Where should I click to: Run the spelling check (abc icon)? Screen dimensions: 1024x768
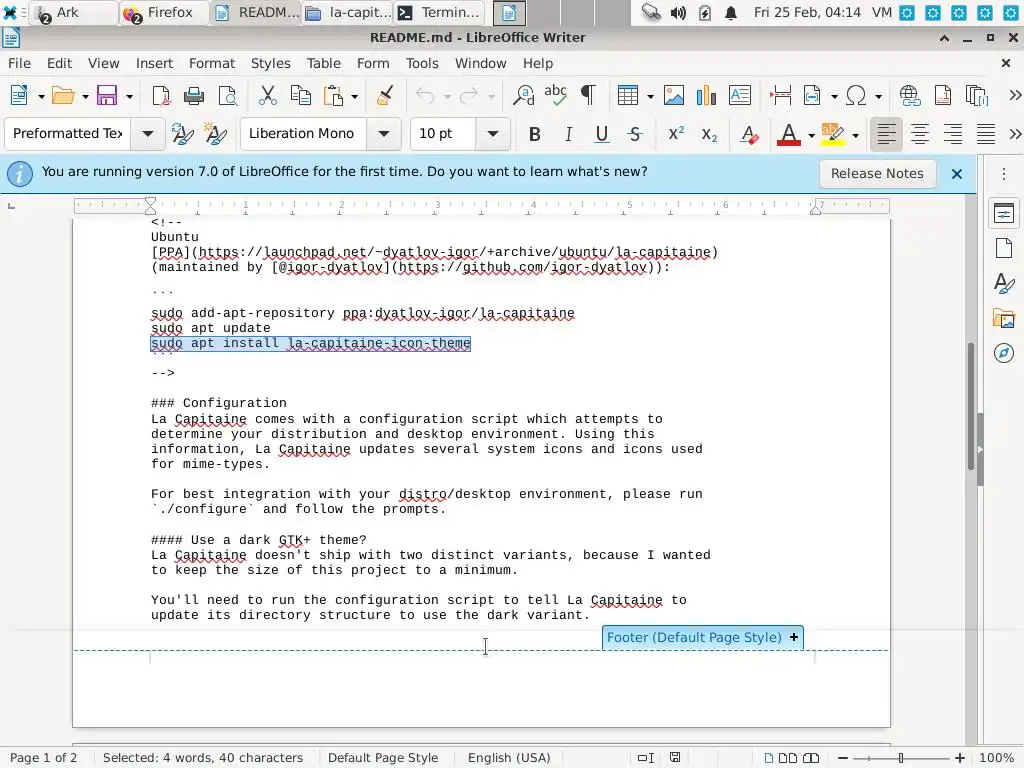point(556,96)
